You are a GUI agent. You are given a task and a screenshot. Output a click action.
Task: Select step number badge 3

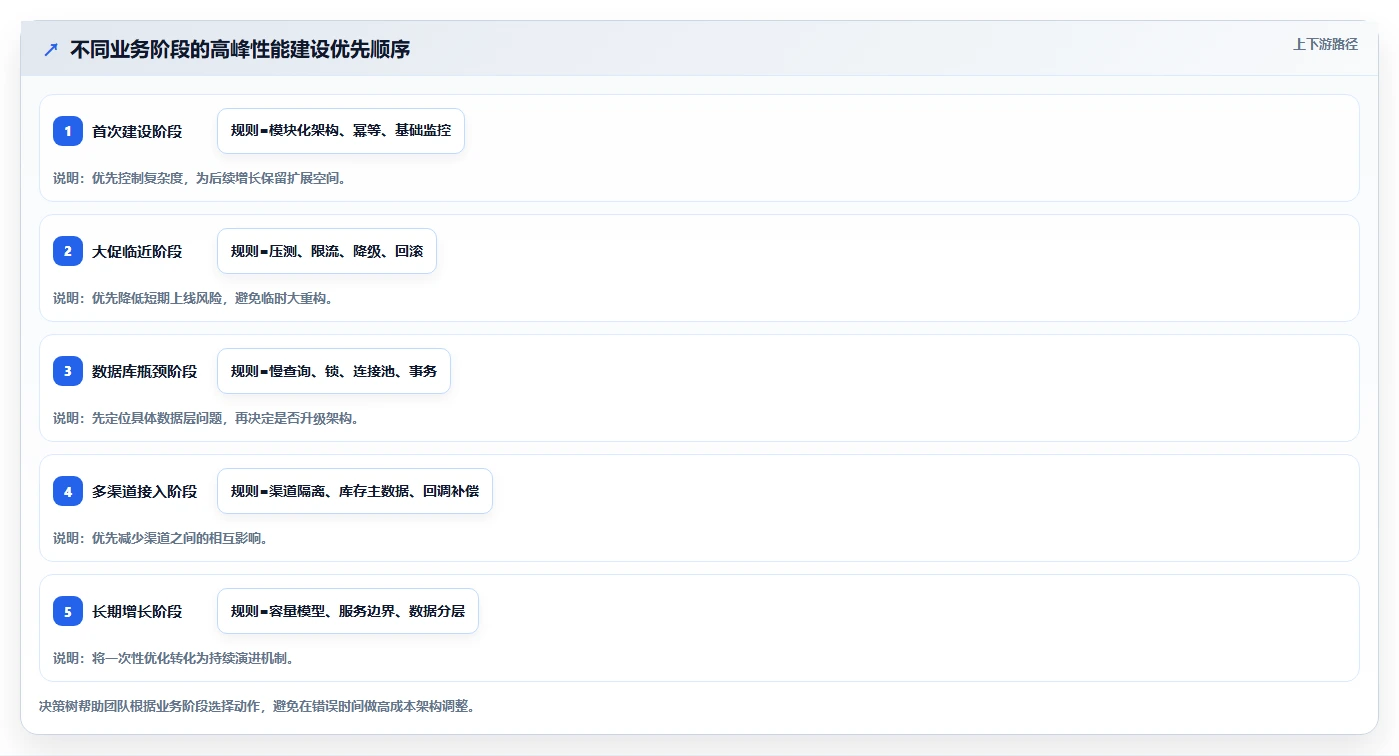(x=68, y=371)
